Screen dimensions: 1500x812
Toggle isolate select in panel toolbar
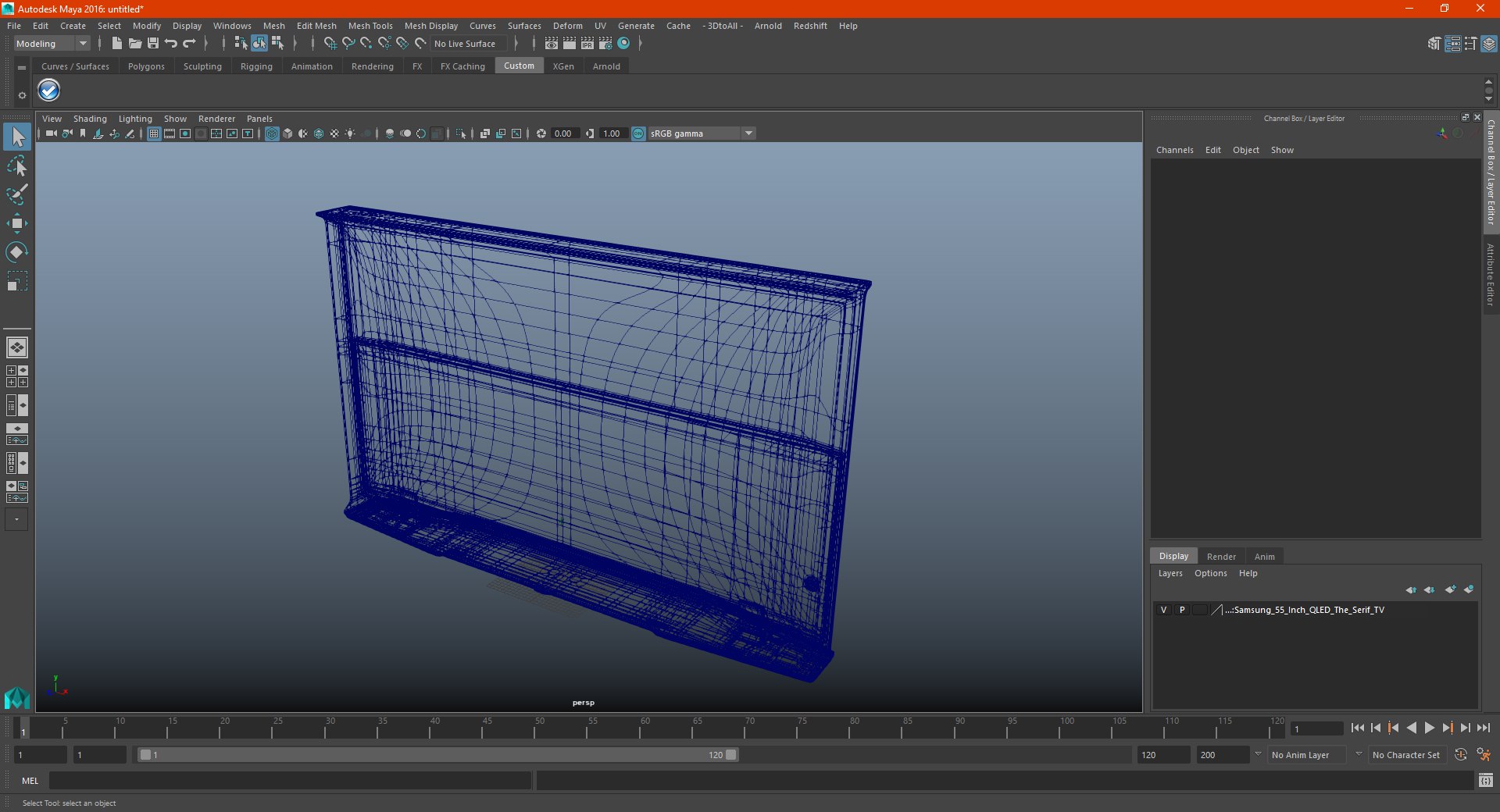pos(460,134)
